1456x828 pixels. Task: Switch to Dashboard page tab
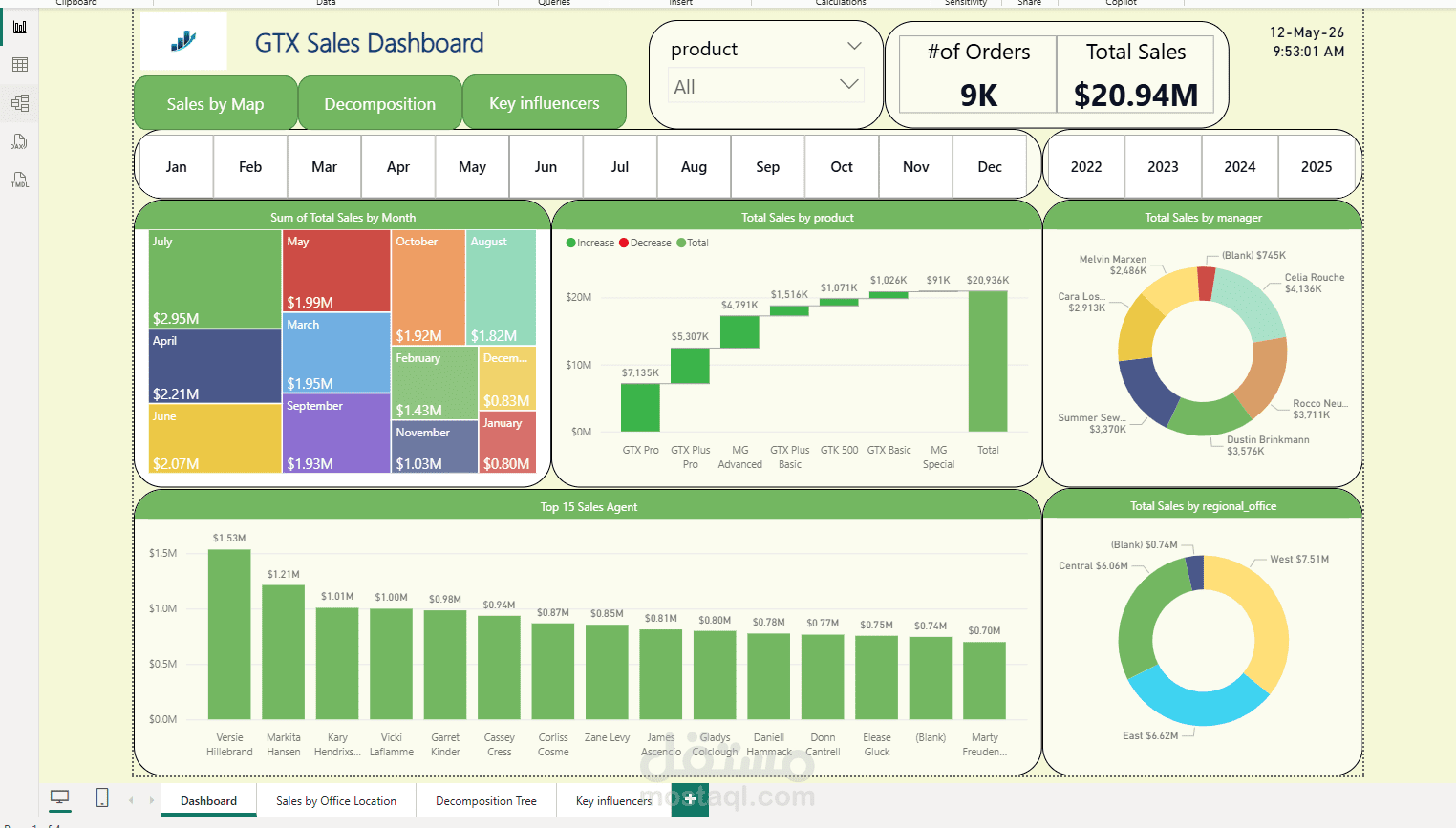pyautogui.click(x=208, y=800)
